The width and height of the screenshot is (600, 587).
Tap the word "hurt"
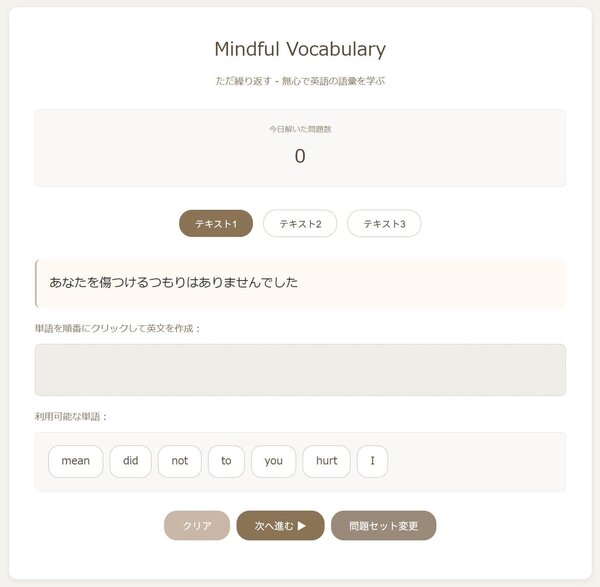tap(326, 461)
